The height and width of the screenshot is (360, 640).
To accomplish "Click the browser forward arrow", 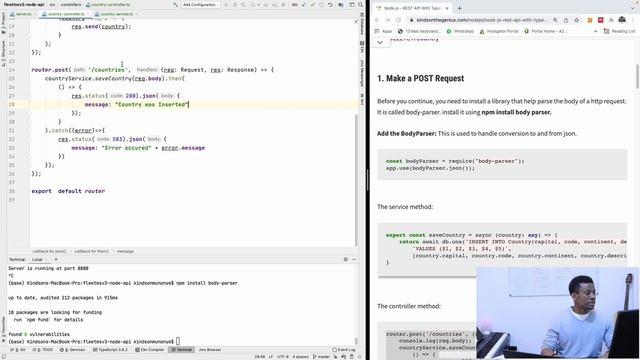I will point(387,20).
